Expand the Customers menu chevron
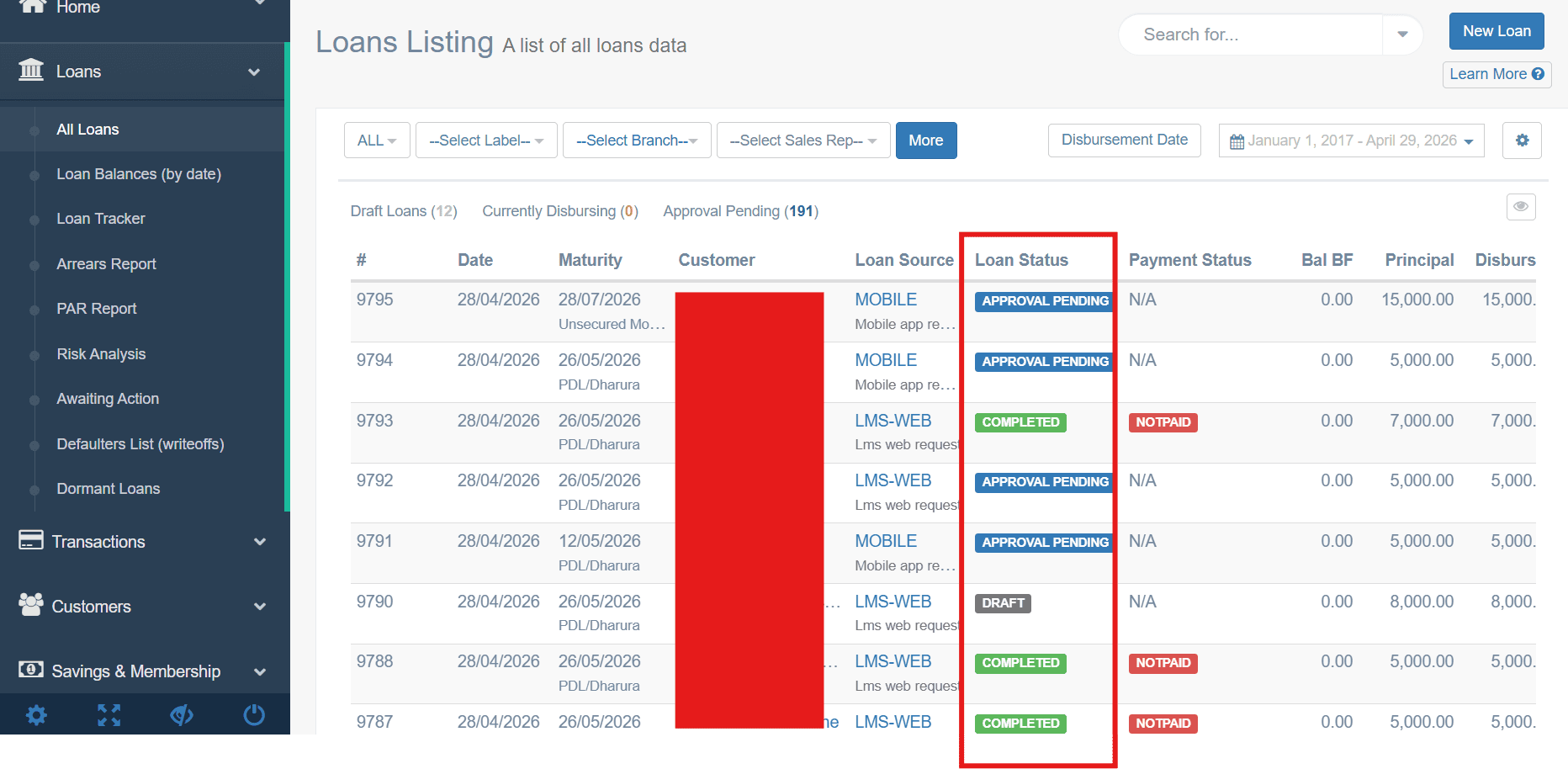The width and height of the screenshot is (1568, 769). click(x=260, y=607)
